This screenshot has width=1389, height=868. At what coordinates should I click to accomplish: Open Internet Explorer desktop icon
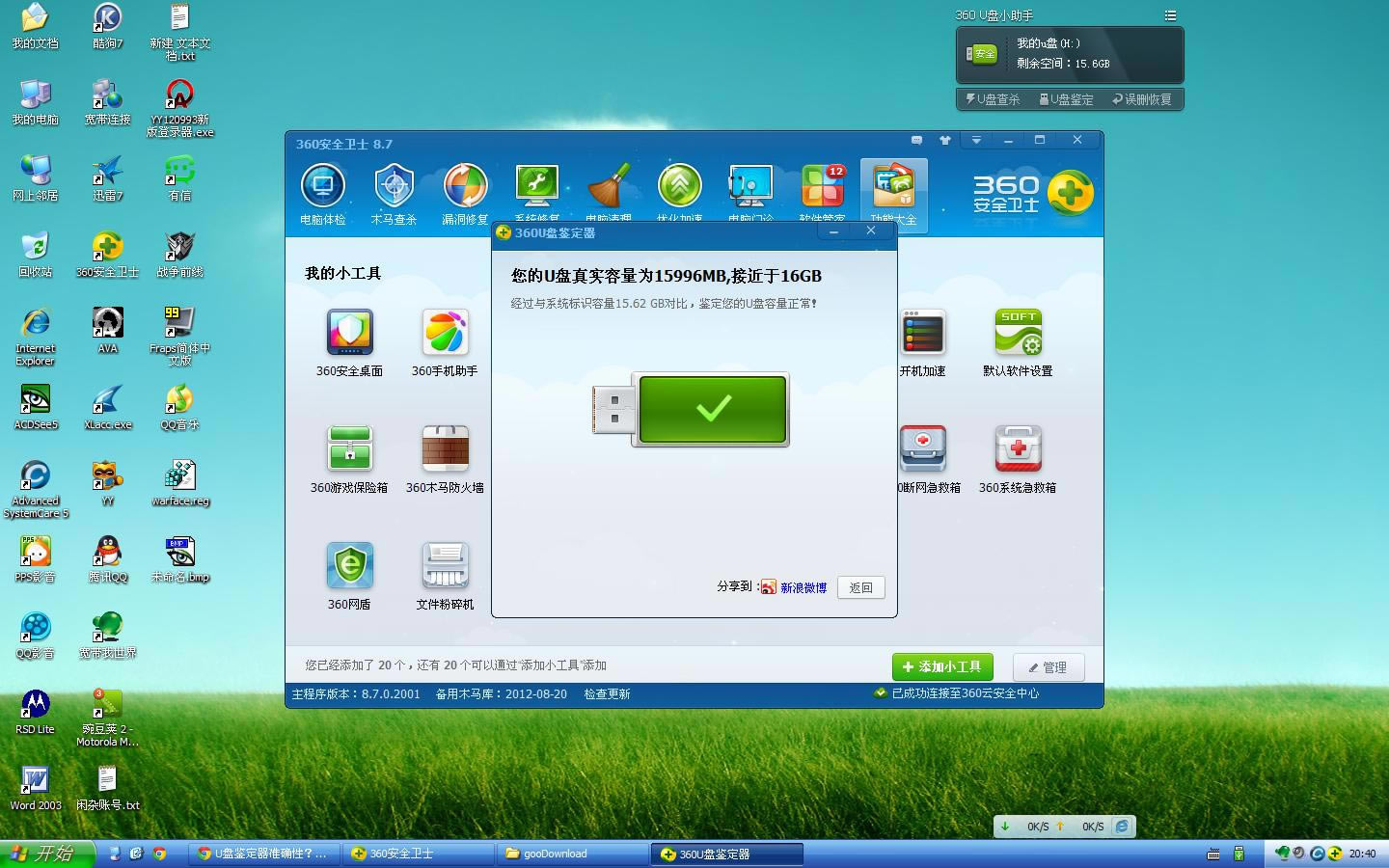click(35, 337)
